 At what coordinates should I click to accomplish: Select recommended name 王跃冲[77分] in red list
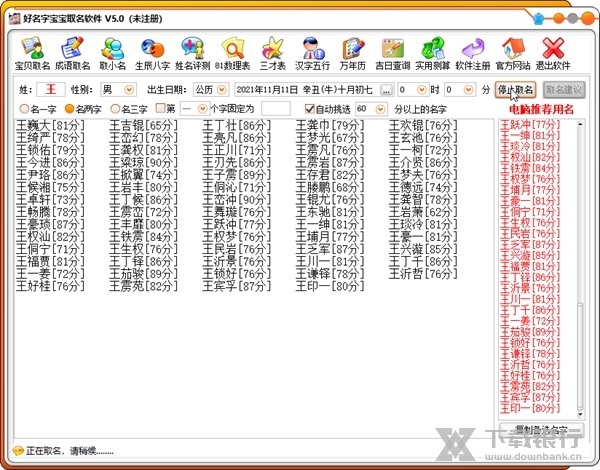[x=530, y=125]
